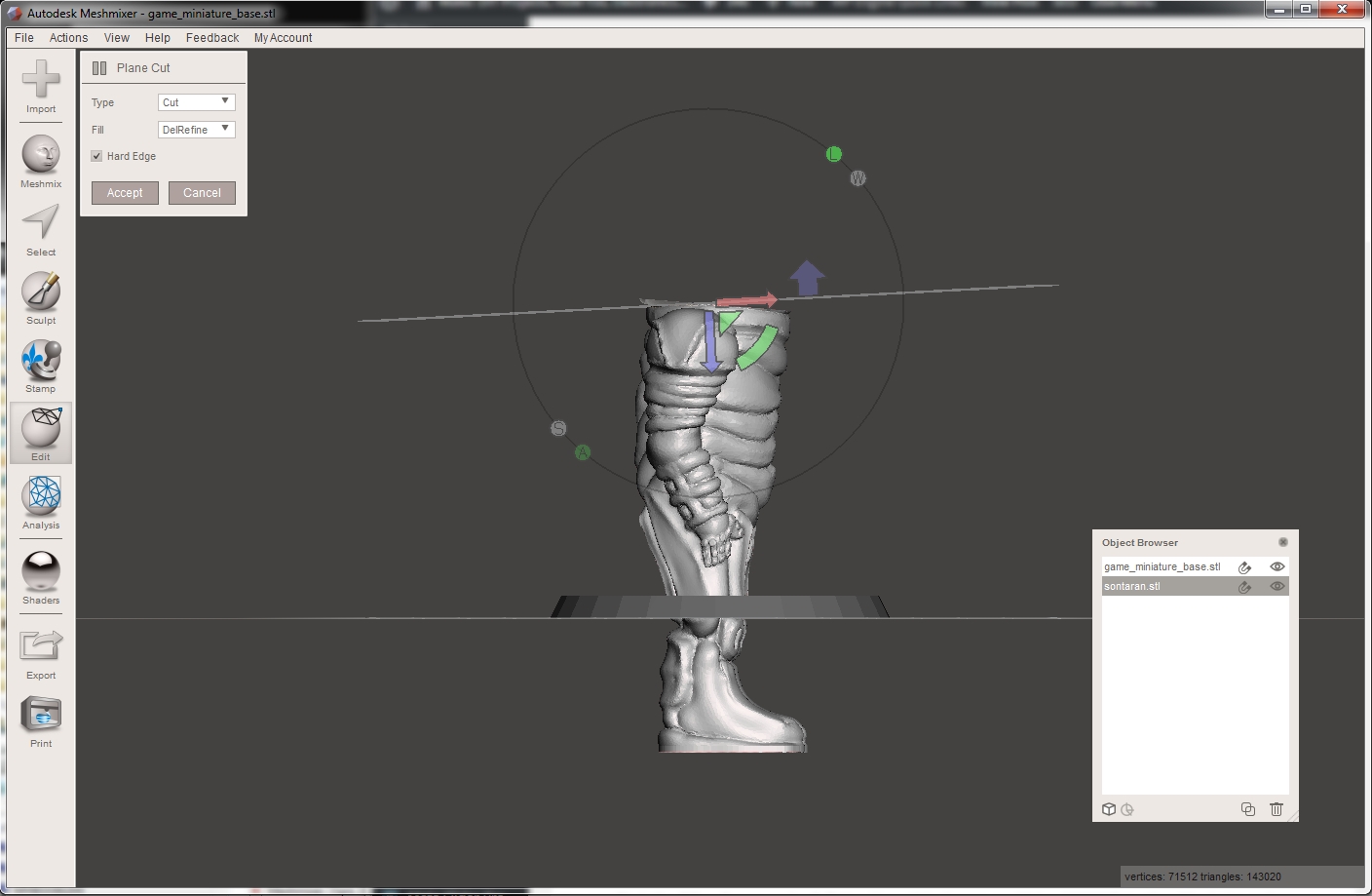Open the Fill dropdown set to DelRefine
Image resolution: width=1372 pixels, height=896 pixels.
click(x=196, y=130)
